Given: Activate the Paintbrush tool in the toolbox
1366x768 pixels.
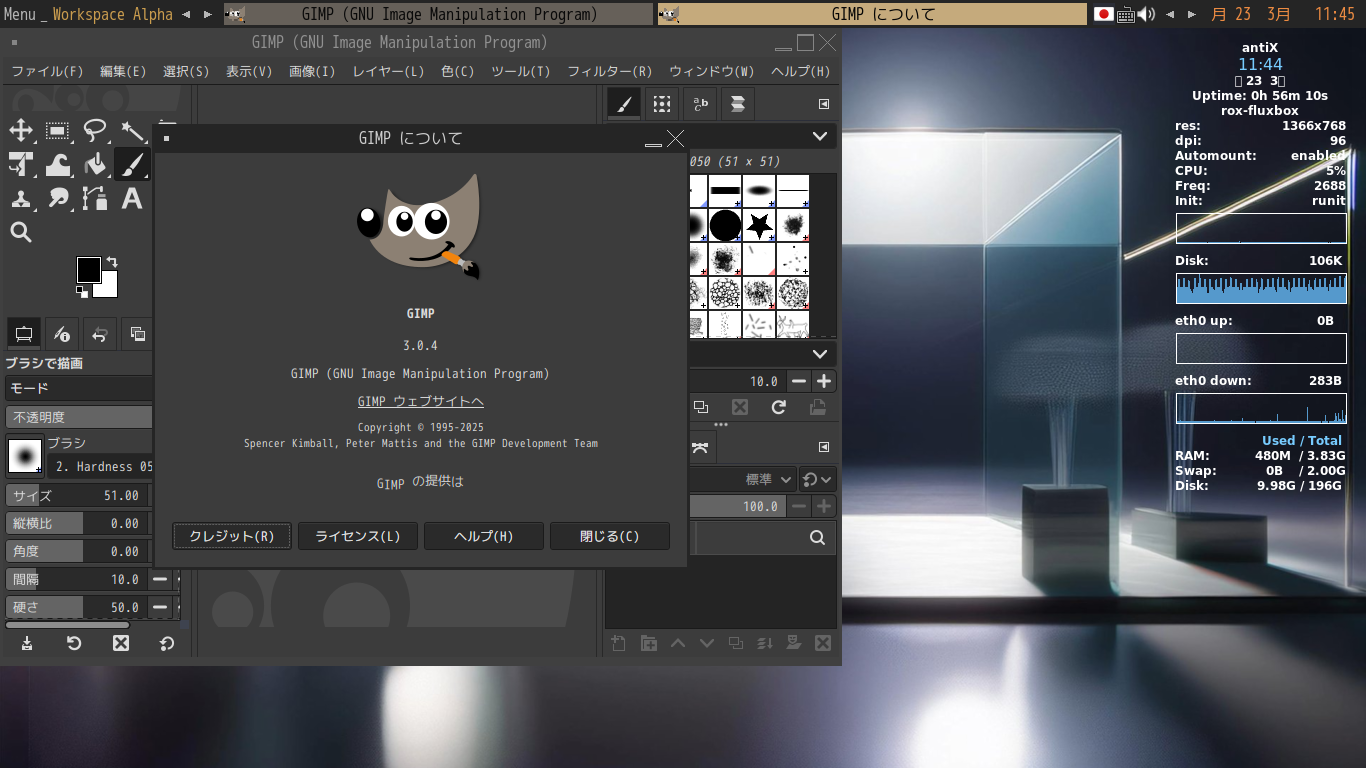Looking at the screenshot, I should [x=131, y=165].
